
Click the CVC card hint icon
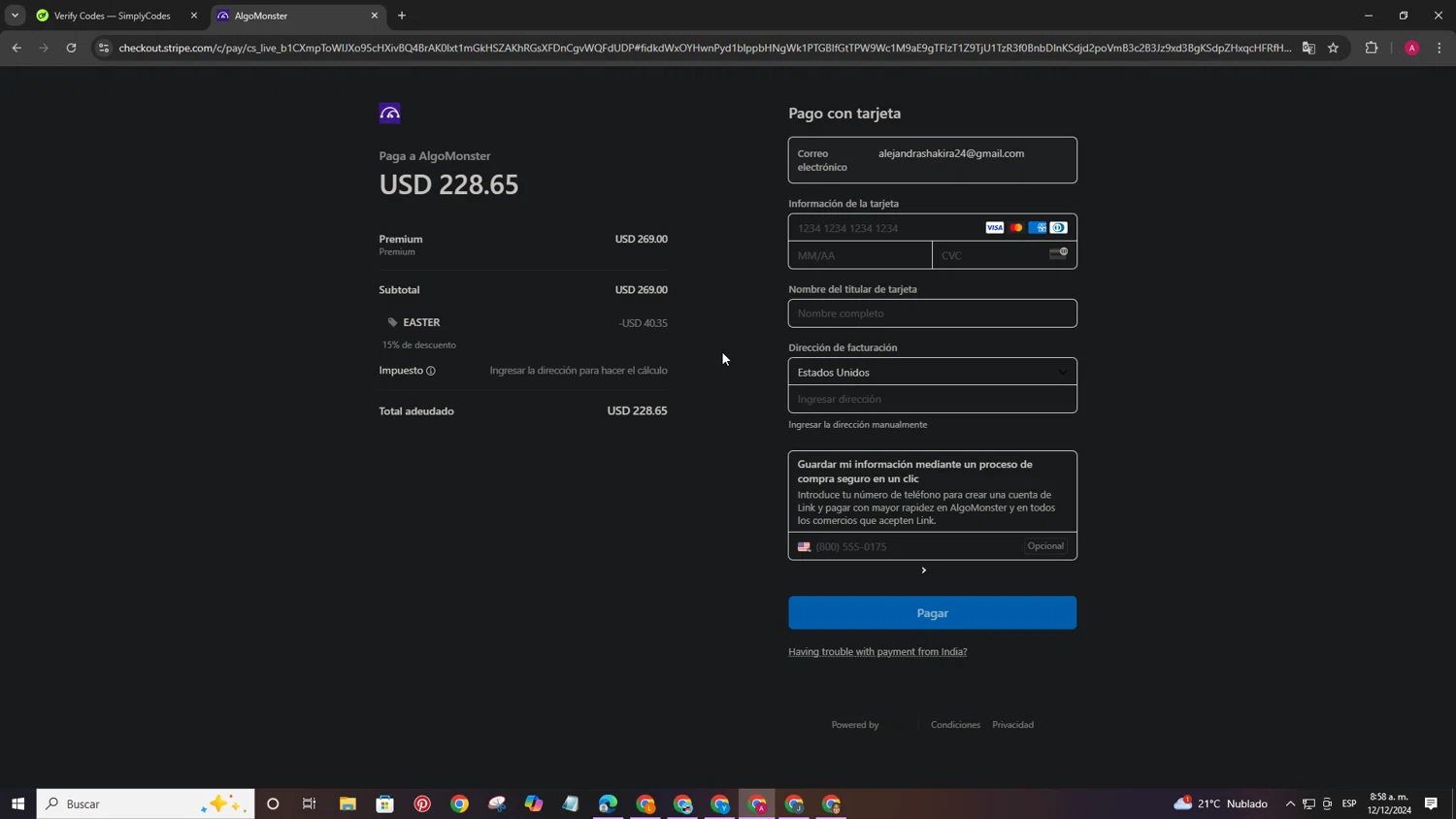(x=1058, y=254)
